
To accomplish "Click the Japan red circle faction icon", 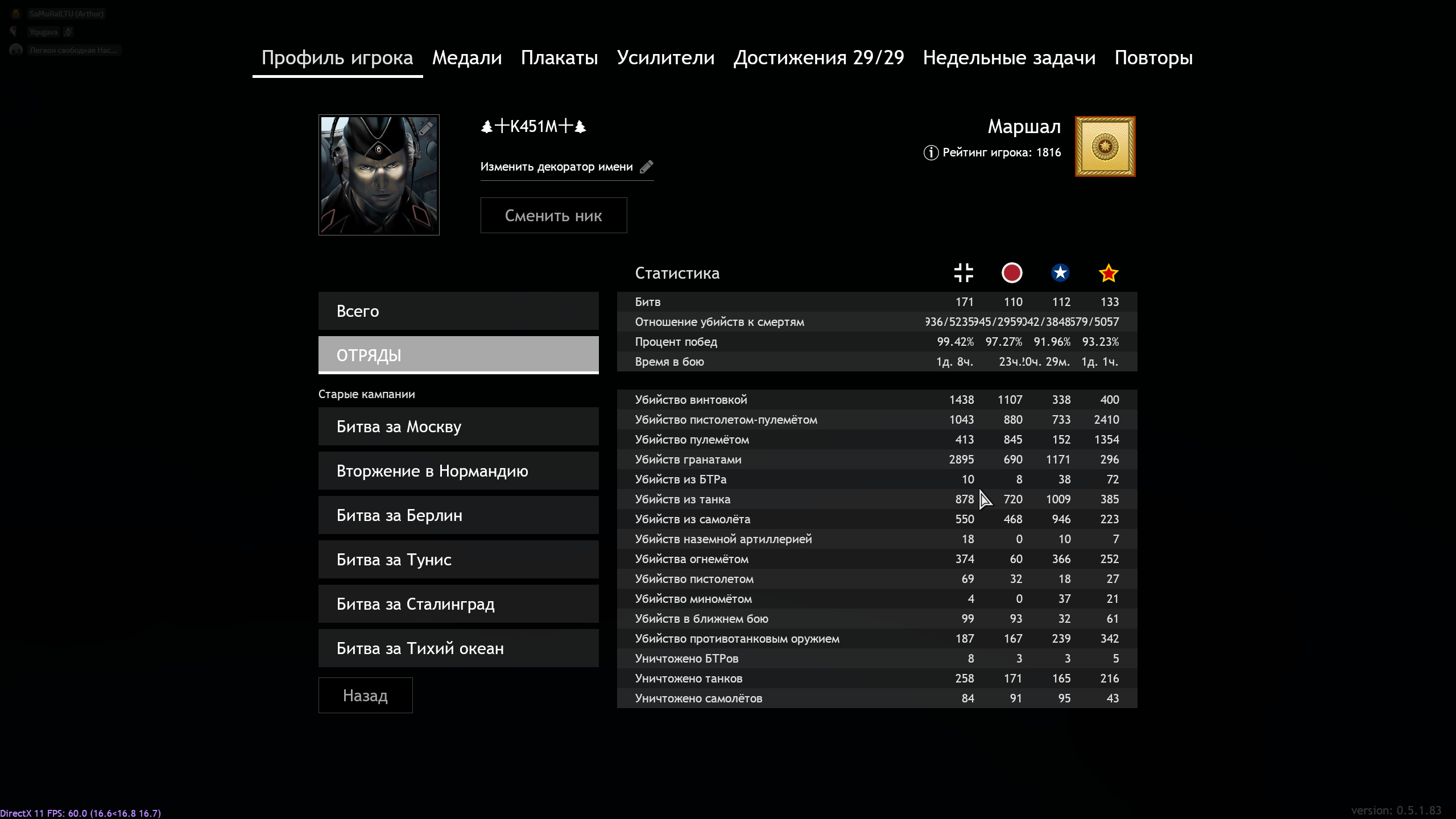I will 1012,273.
